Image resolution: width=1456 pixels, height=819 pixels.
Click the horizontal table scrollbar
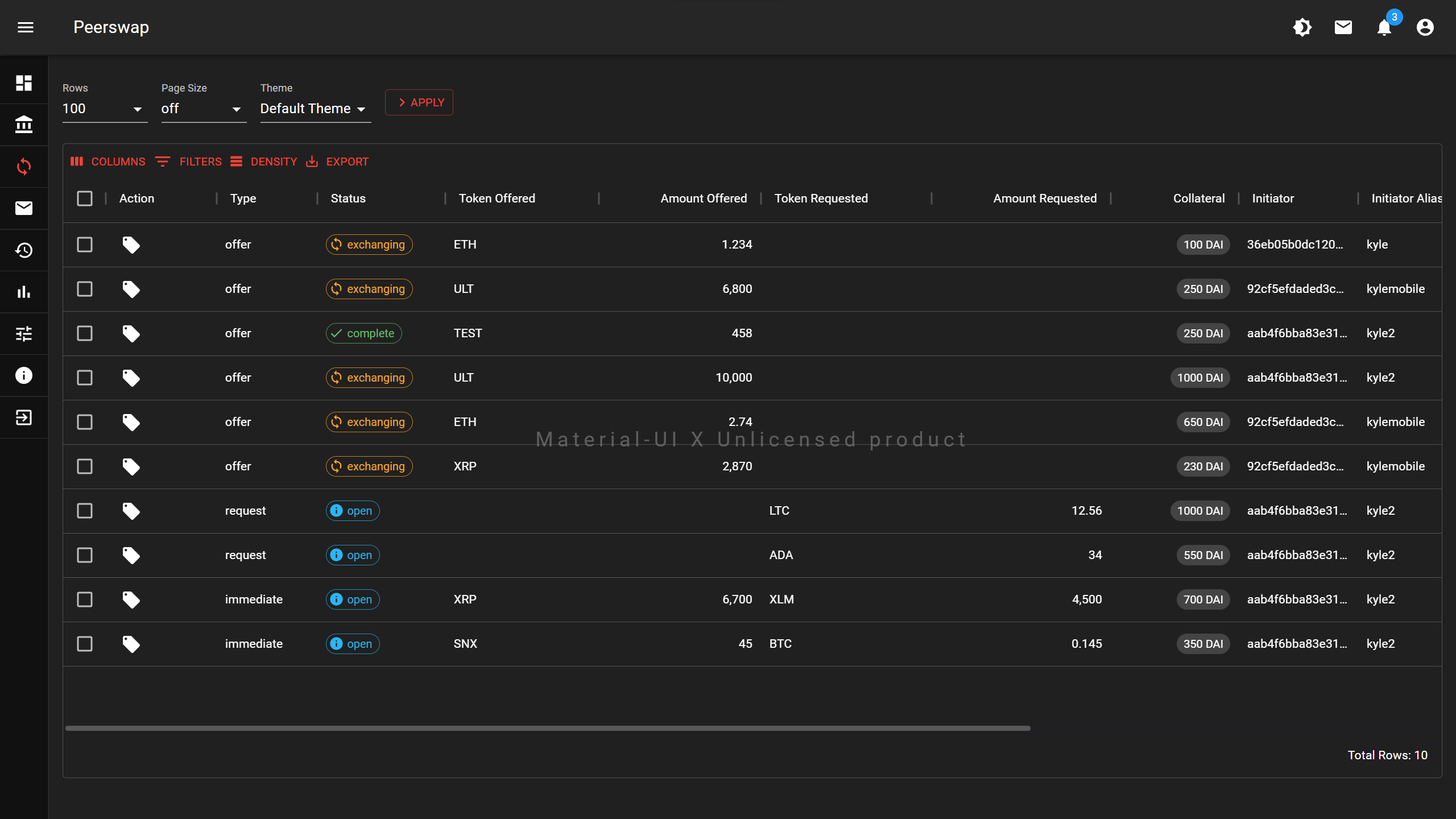(x=547, y=728)
